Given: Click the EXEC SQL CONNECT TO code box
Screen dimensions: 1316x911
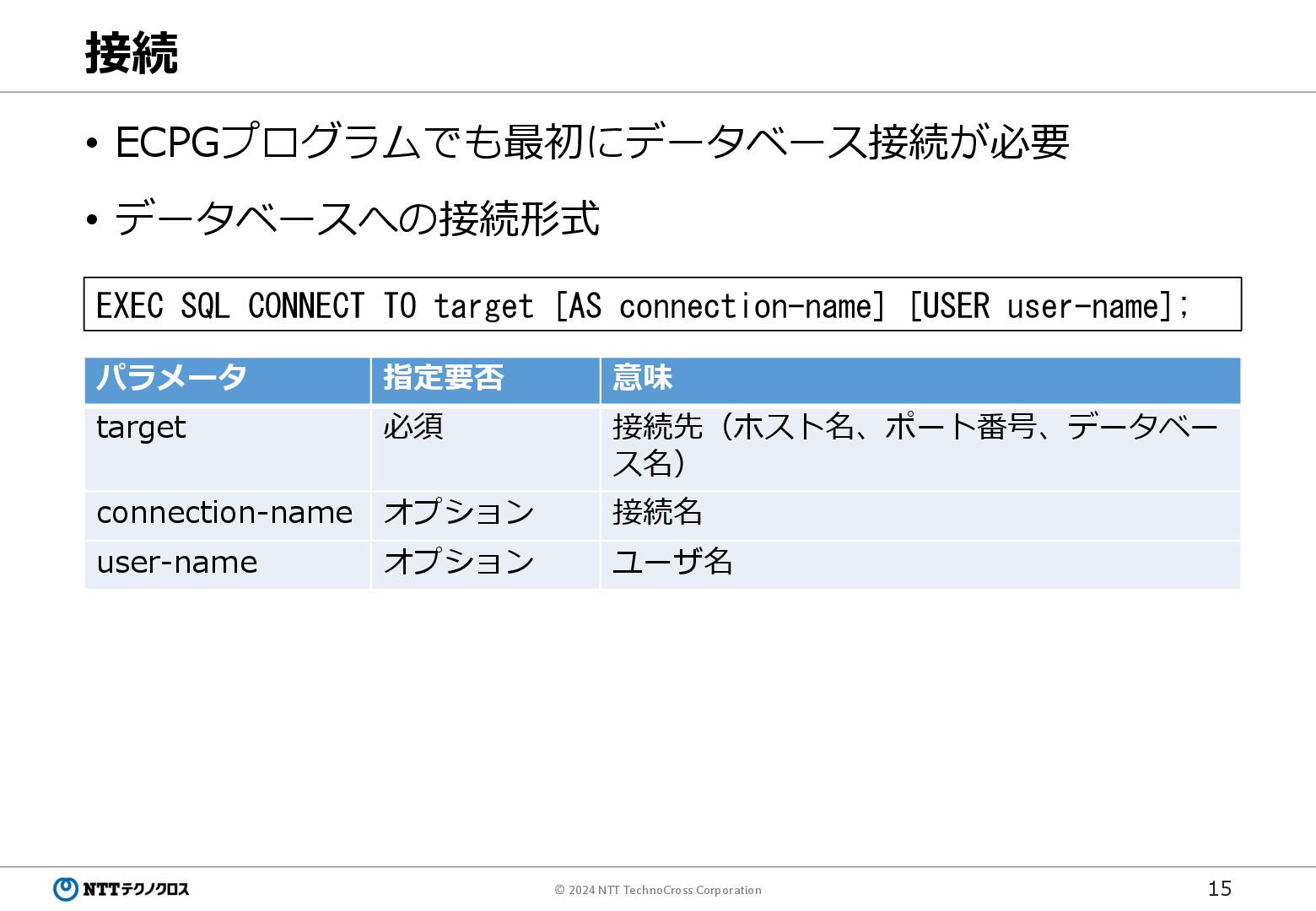Looking at the screenshot, I should [x=662, y=305].
